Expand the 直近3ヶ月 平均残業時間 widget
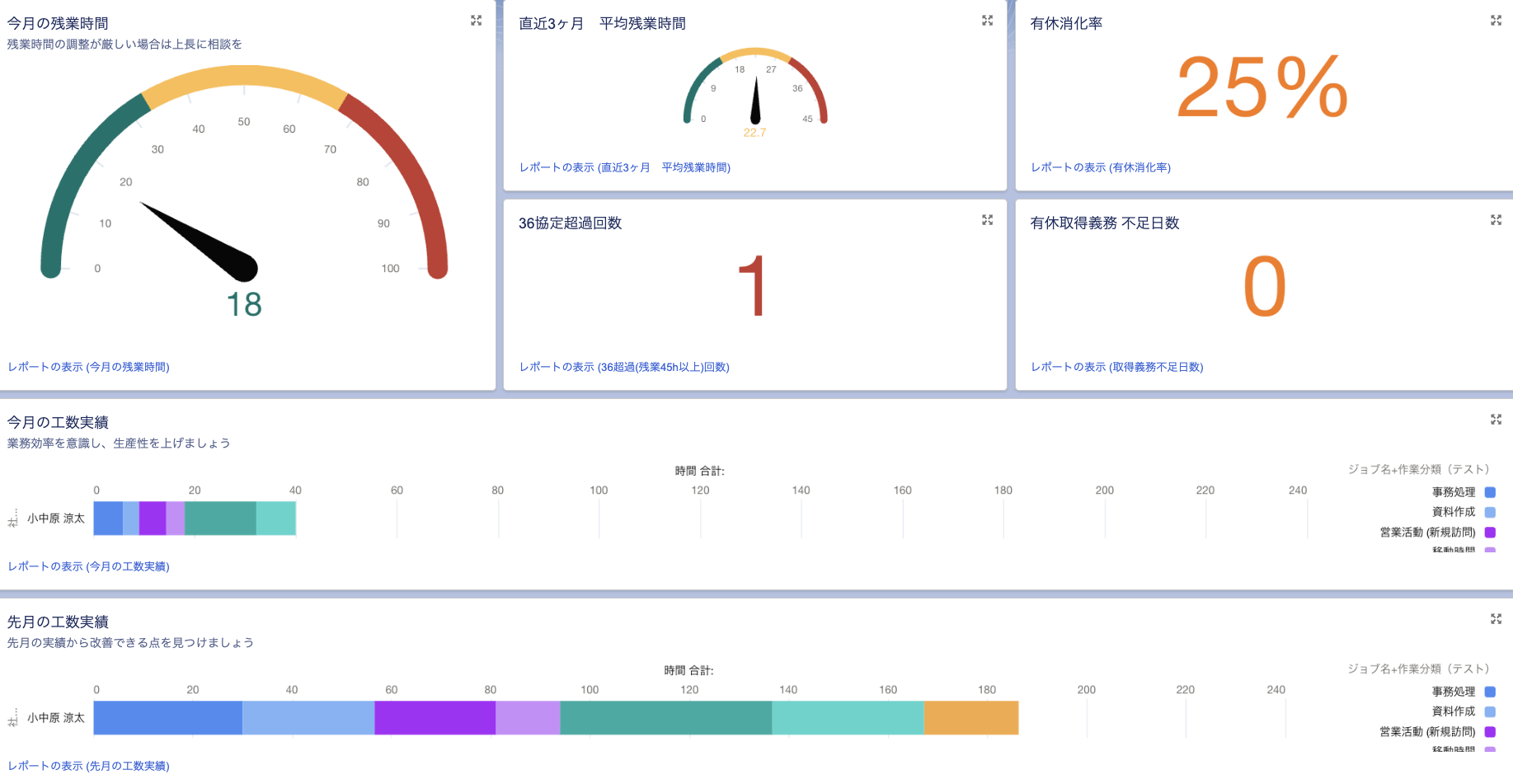 pyautogui.click(x=987, y=21)
